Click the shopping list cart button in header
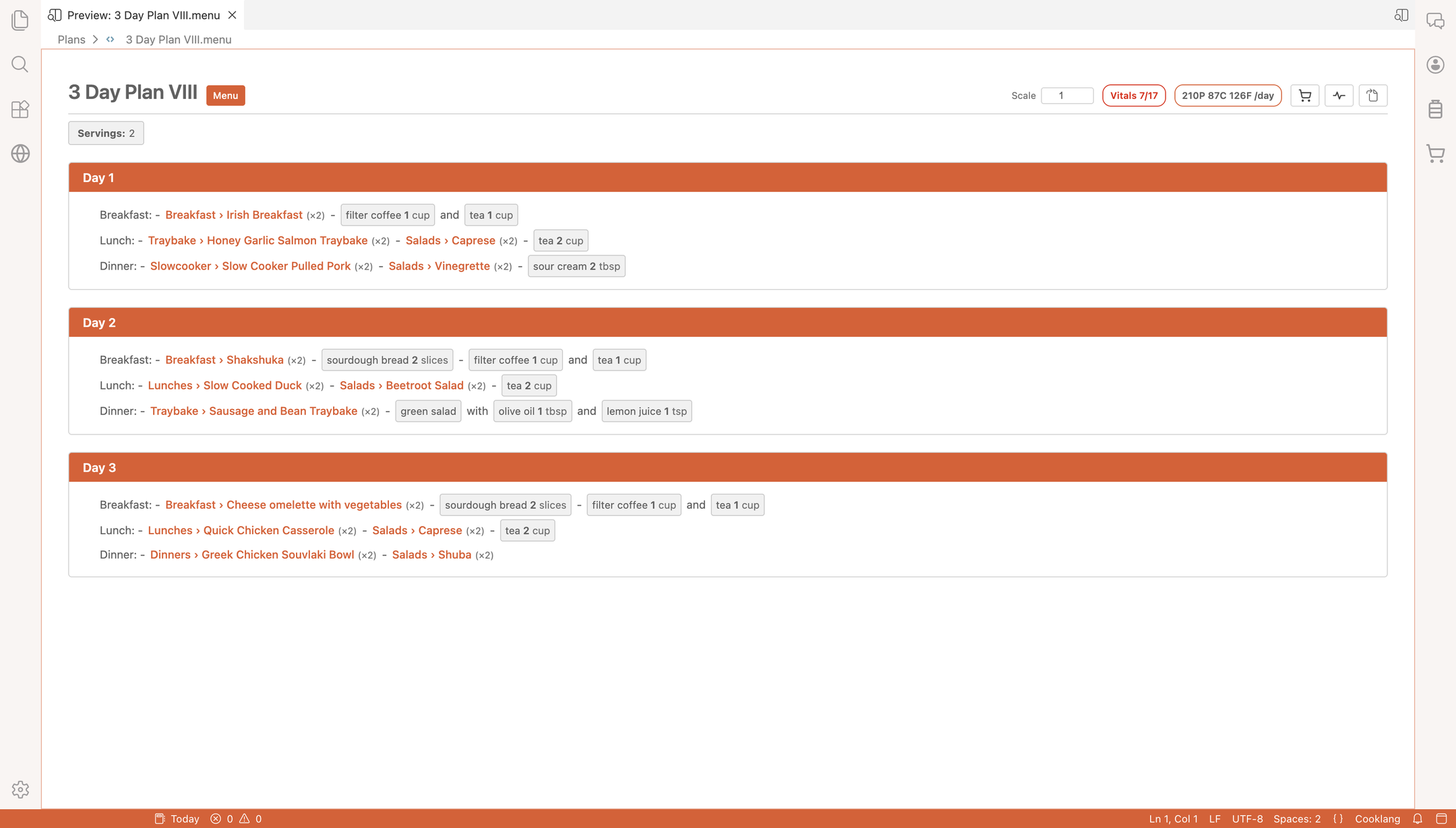1456x828 pixels. coord(1305,96)
